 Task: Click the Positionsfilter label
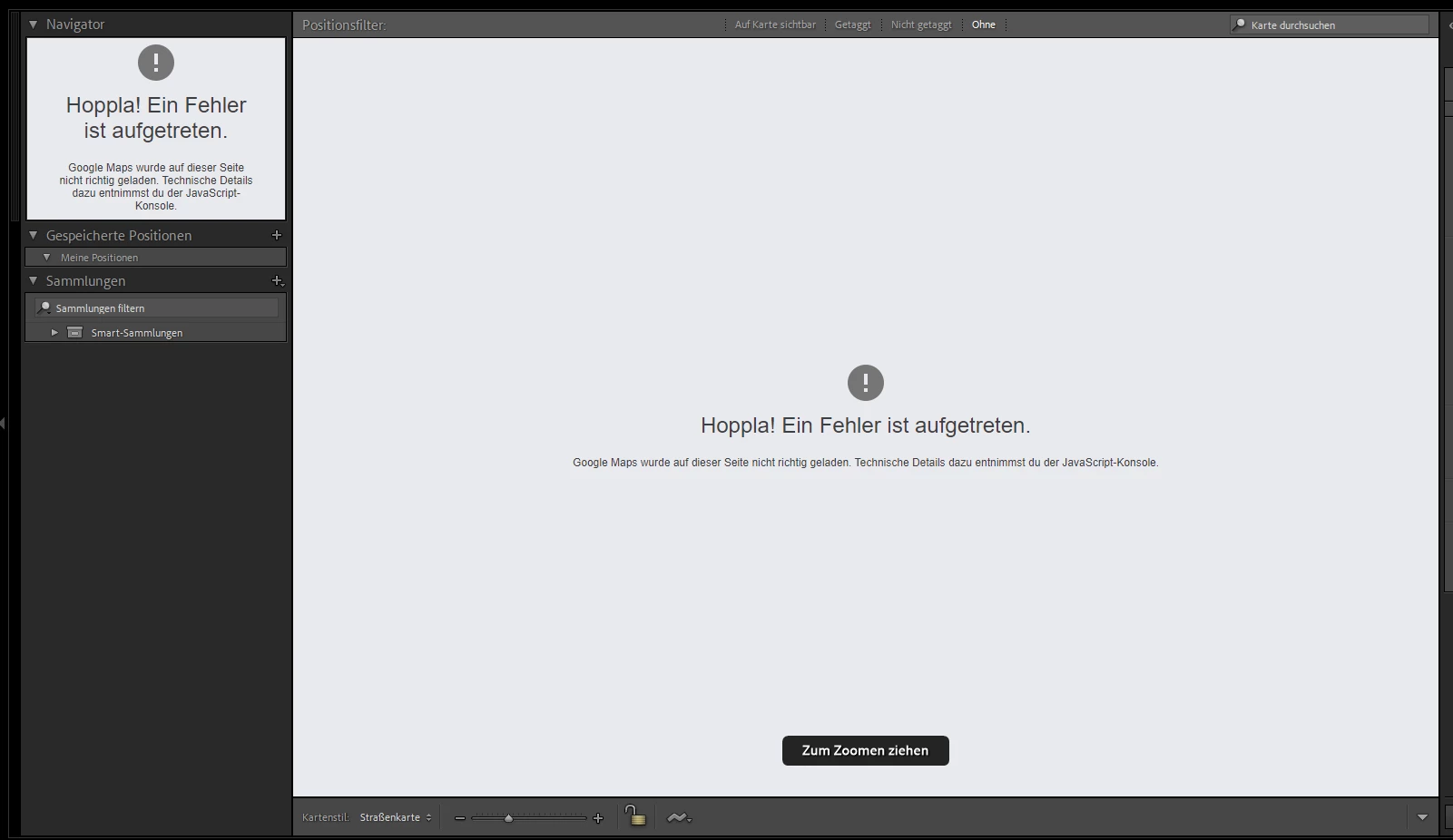(344, 25)
